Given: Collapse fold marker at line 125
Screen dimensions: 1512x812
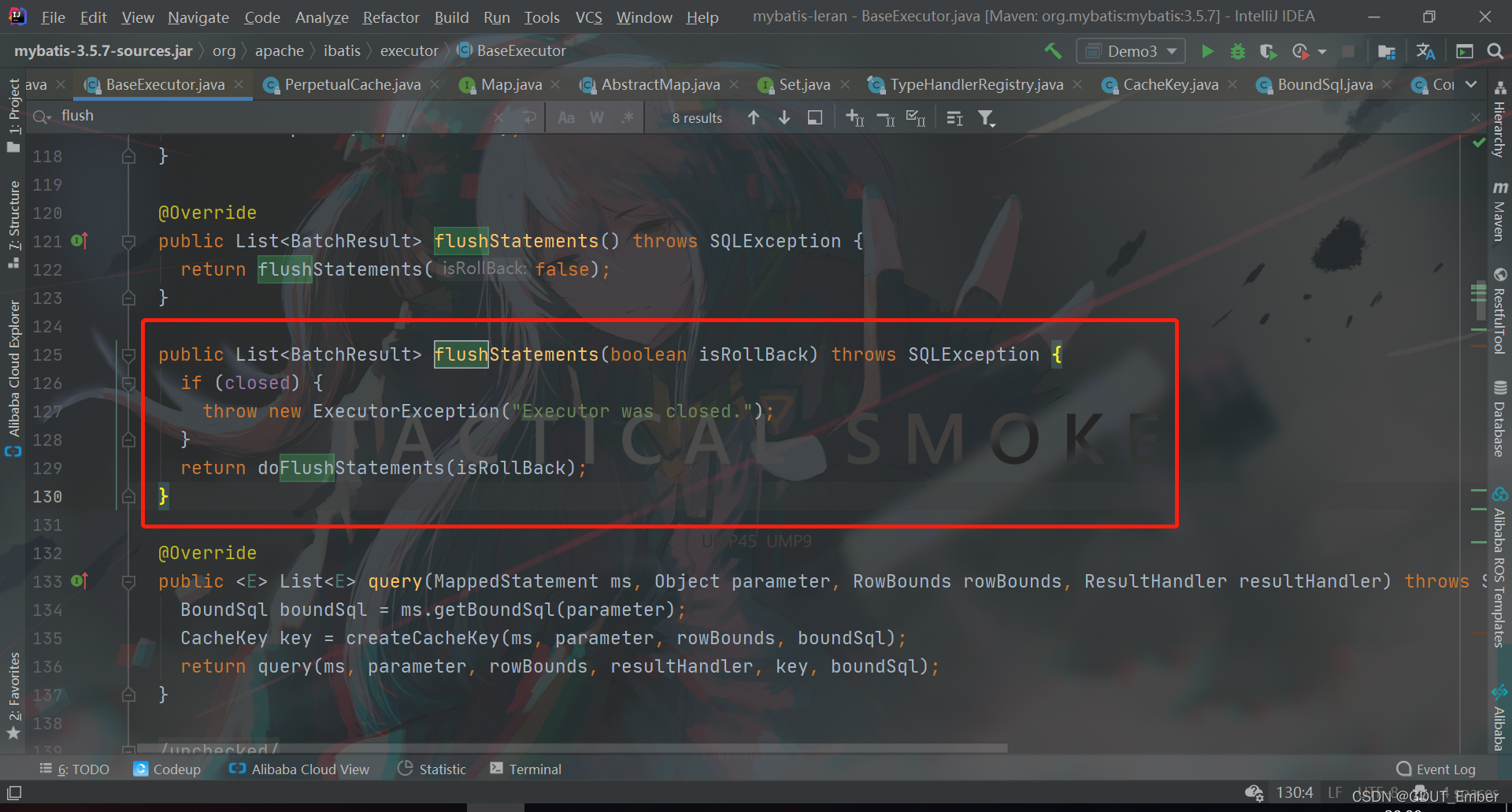Looking at the screenshot, I should 128,354.
